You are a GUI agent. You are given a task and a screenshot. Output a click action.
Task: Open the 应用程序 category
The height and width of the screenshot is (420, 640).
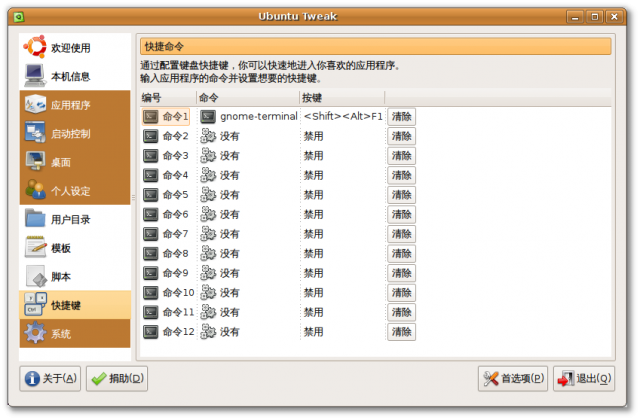(x=75, y=104)
